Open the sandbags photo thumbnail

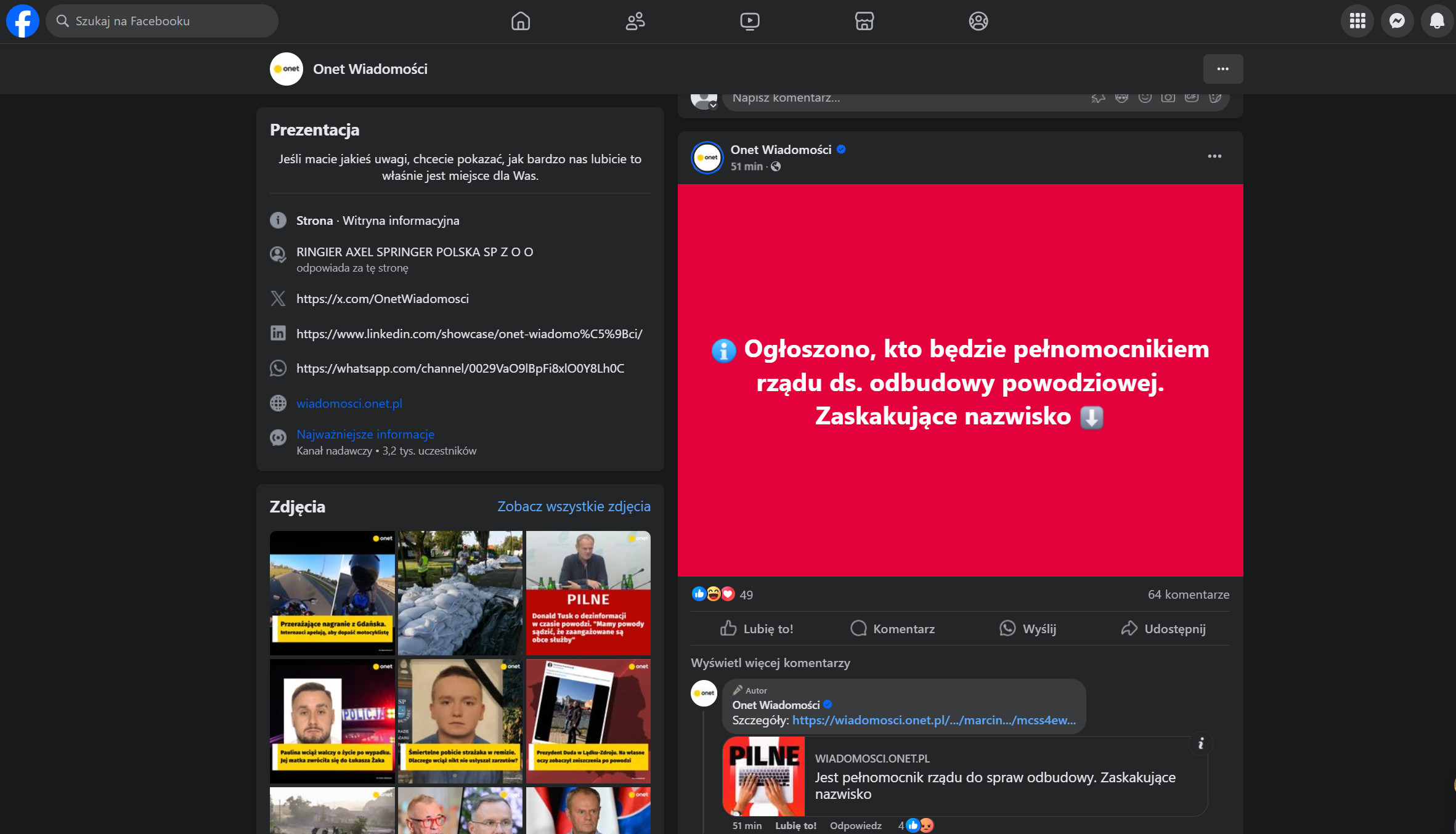(460, 593)
